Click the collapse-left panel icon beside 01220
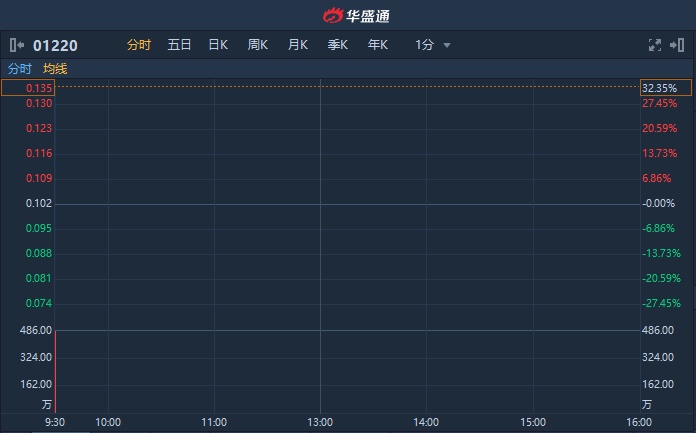The image size is (696, 433). [x=17, y=45]
